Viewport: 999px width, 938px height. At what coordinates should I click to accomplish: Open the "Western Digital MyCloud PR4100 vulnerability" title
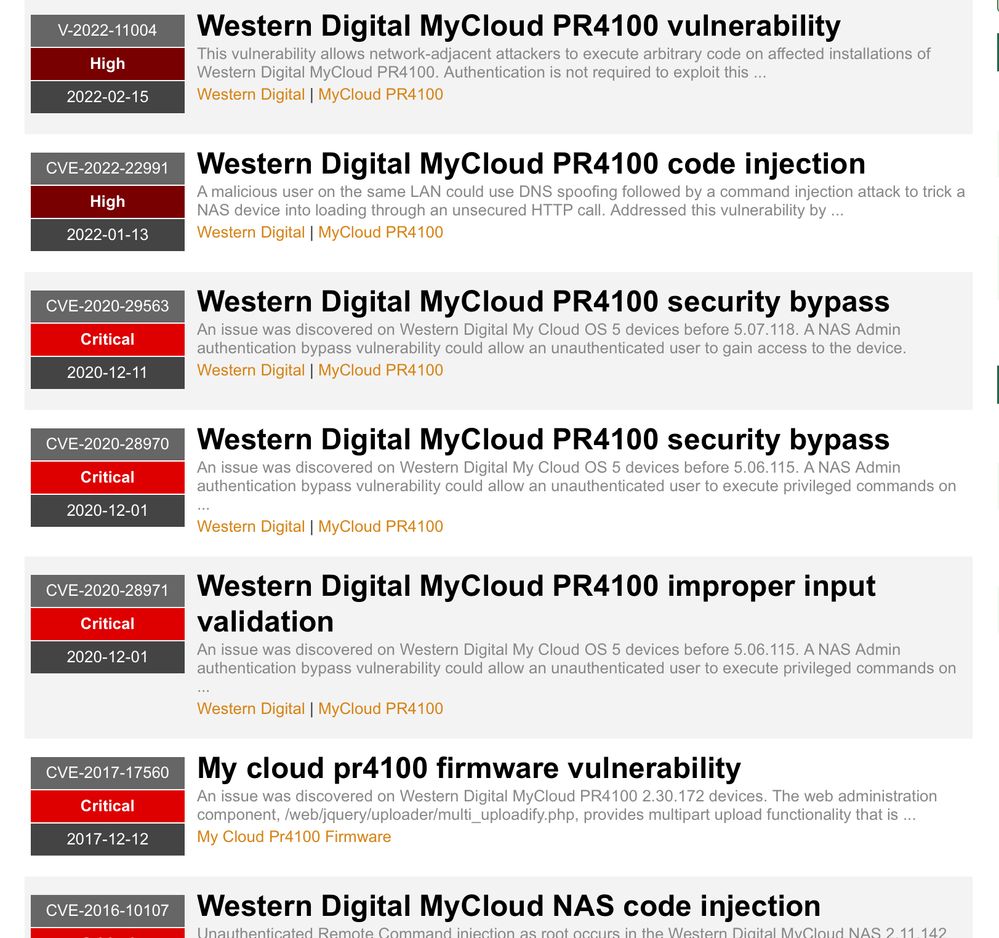click(518, 26)
